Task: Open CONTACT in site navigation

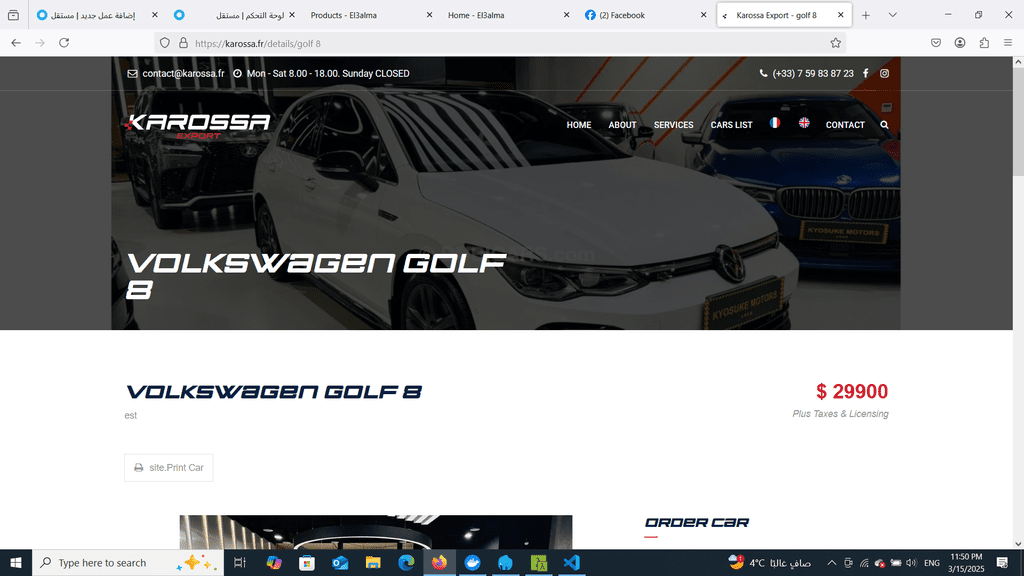Action: coord(845,125)
